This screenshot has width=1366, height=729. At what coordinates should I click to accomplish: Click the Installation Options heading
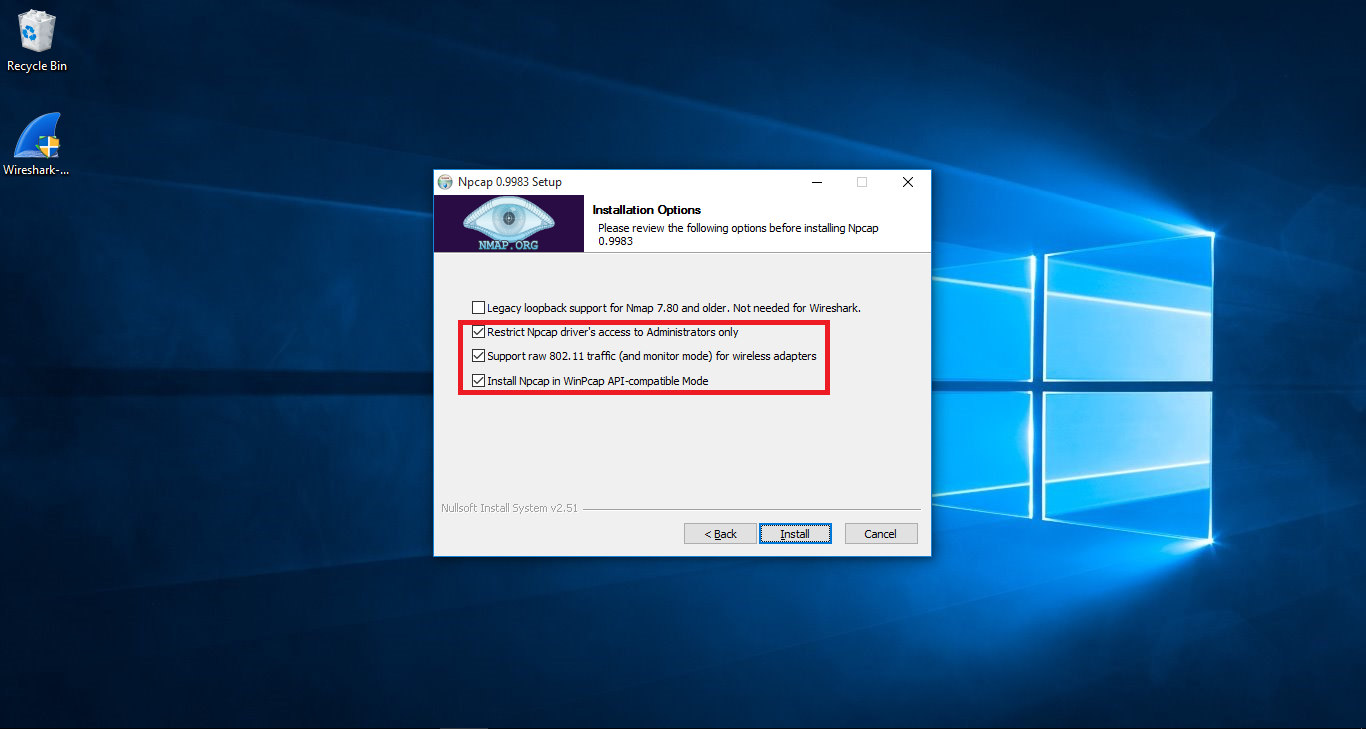(x=647, y=210)
